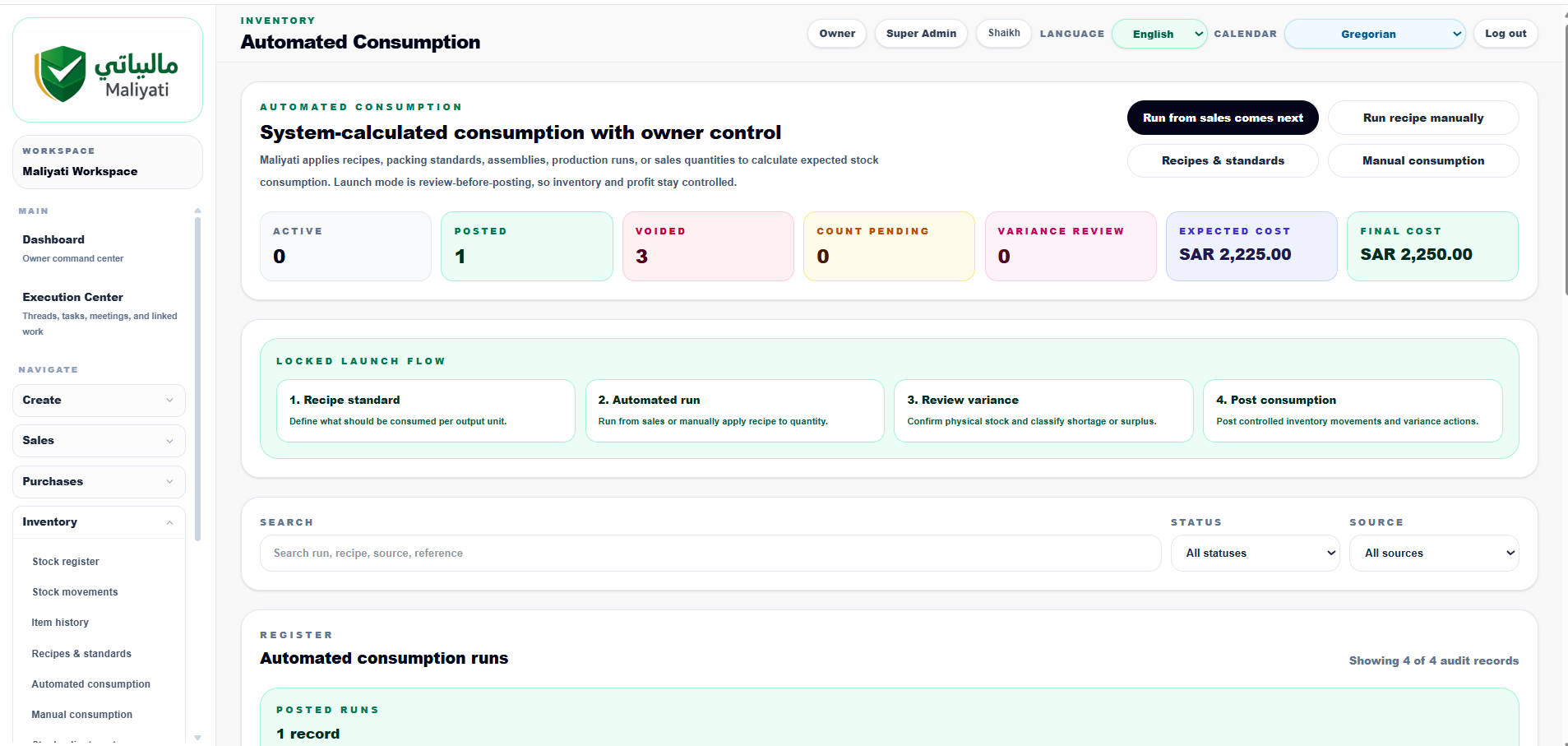
Task: Open the All sources filter dropdown
Action: tap(1434, 554)
